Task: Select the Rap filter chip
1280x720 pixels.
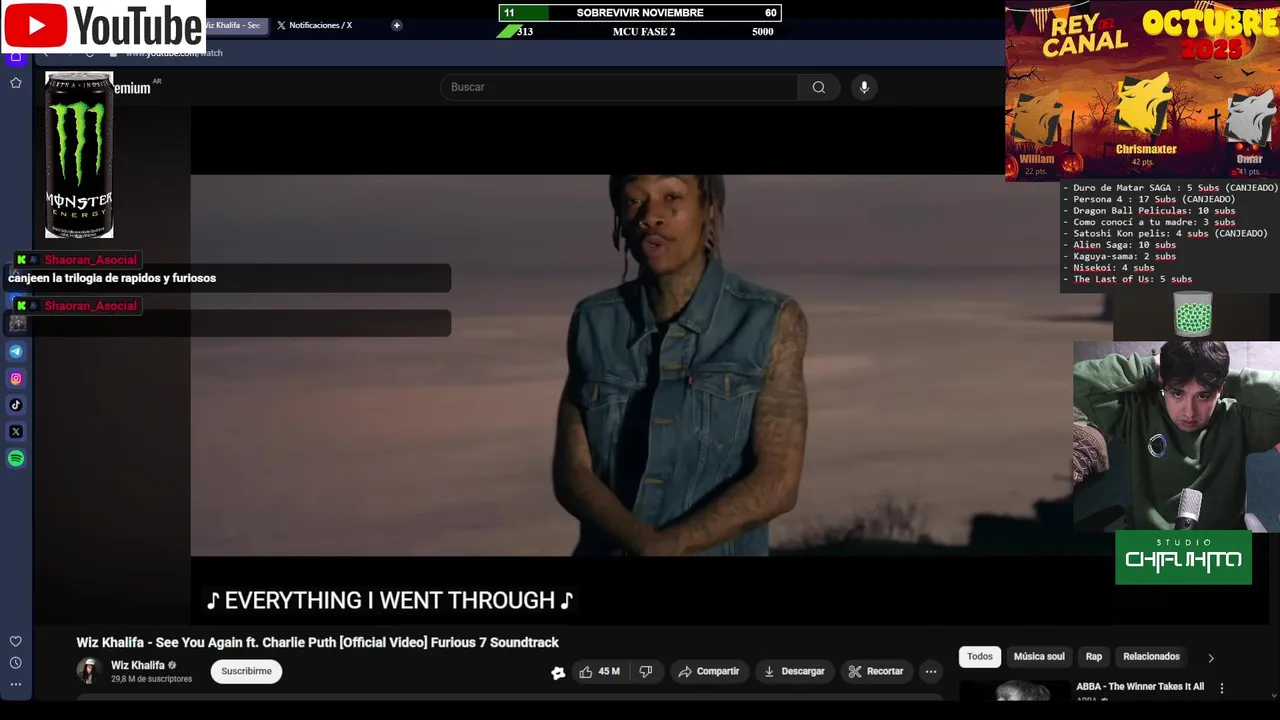Action: point(1094,657)
